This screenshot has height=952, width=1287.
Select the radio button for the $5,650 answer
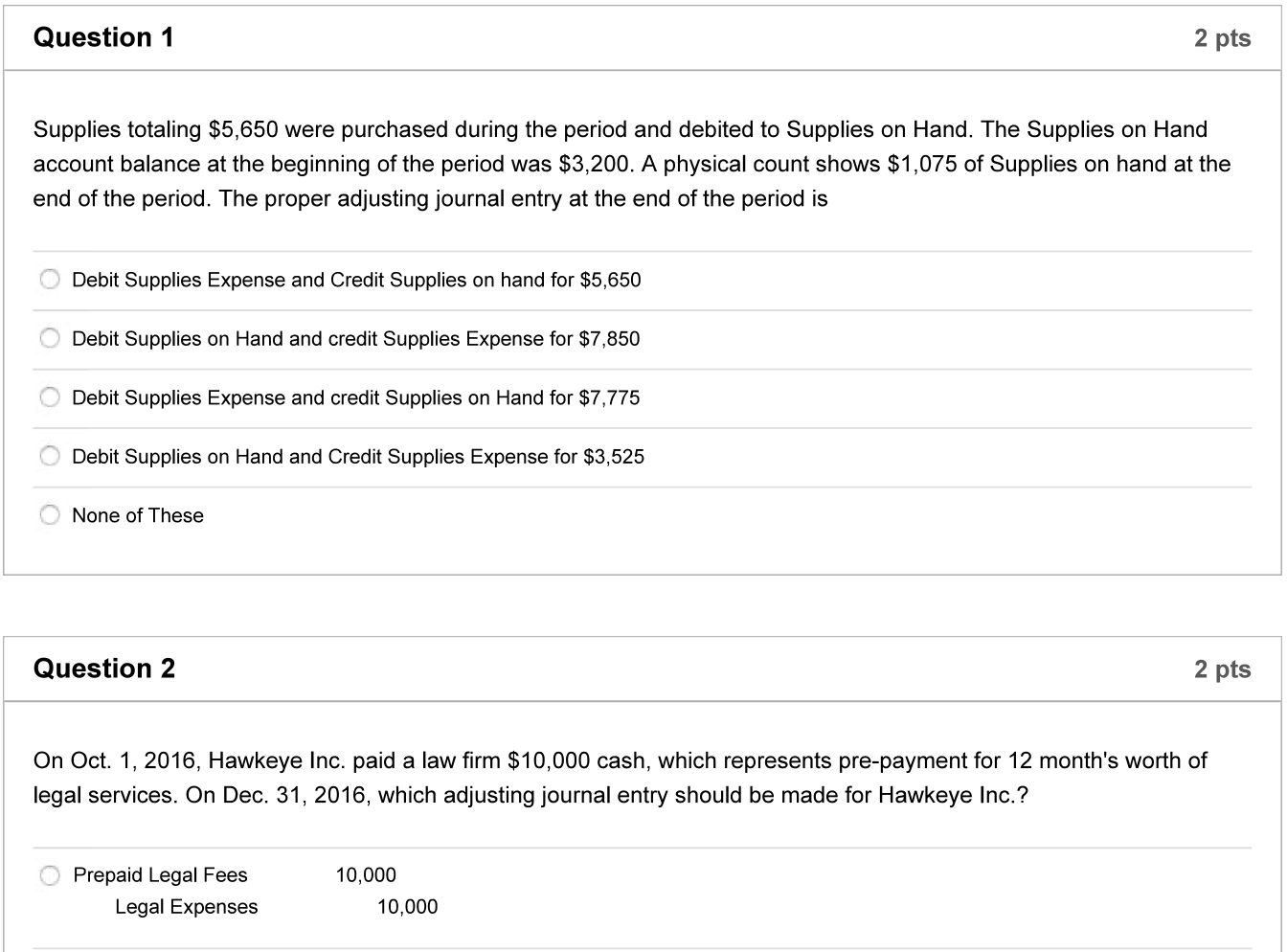pos(50,280)
